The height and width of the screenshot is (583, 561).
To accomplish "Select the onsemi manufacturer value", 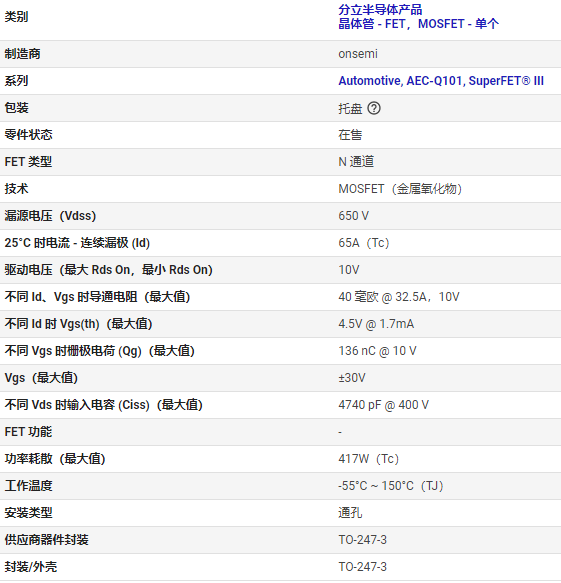I will pyautogui.click(x=358, y=54).
